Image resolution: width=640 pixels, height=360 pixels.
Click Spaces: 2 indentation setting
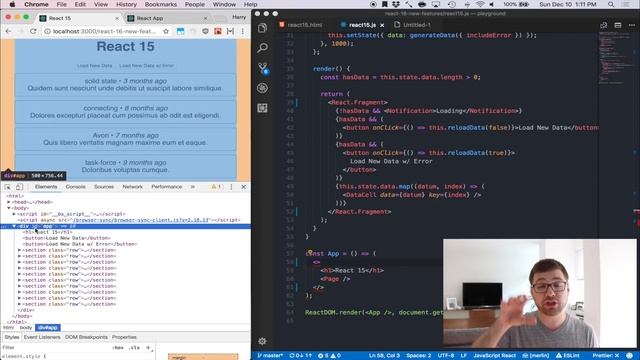coord(418,356)
